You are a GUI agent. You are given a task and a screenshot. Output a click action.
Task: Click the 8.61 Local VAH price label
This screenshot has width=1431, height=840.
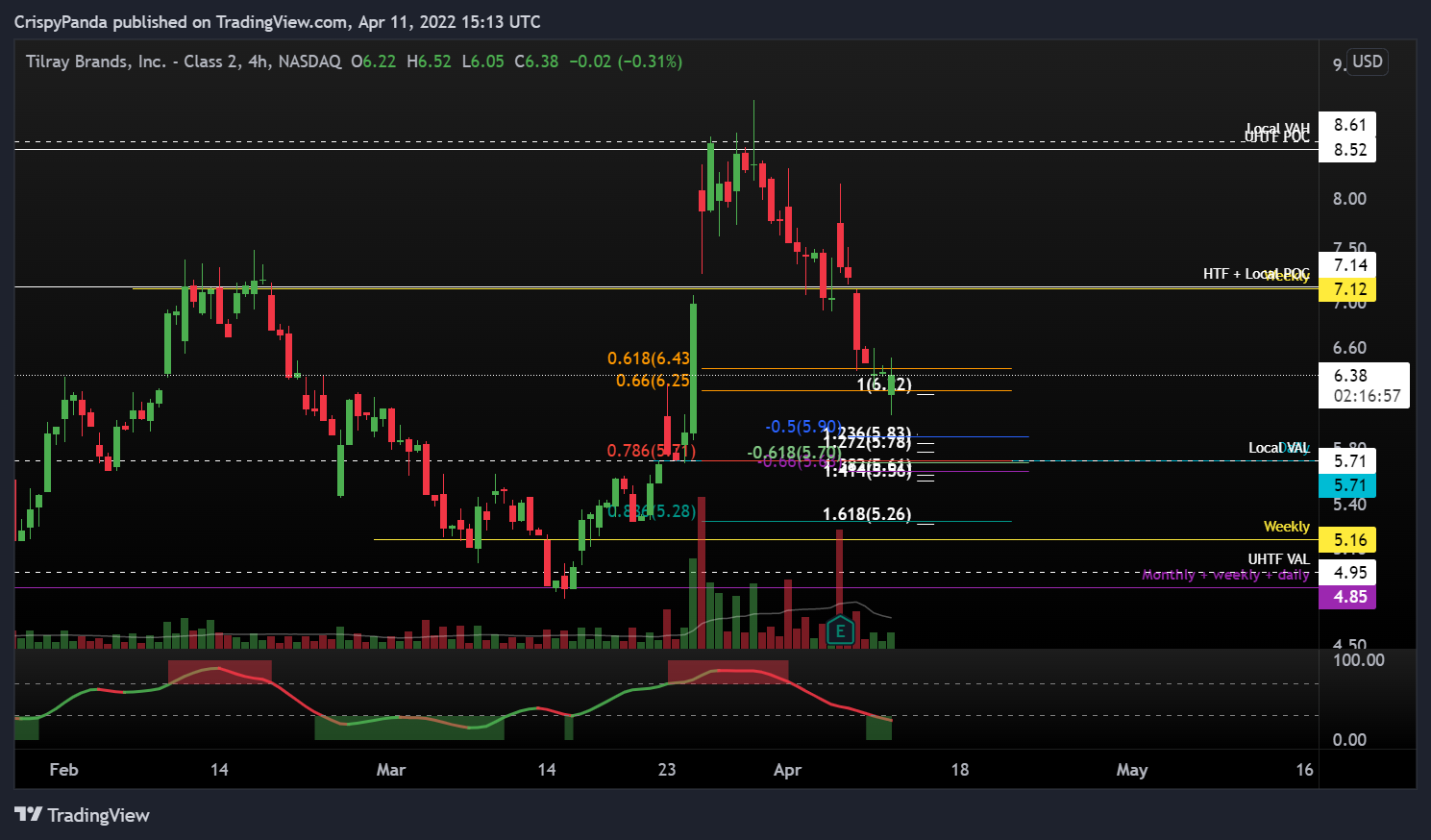(x=1348, y=125)
